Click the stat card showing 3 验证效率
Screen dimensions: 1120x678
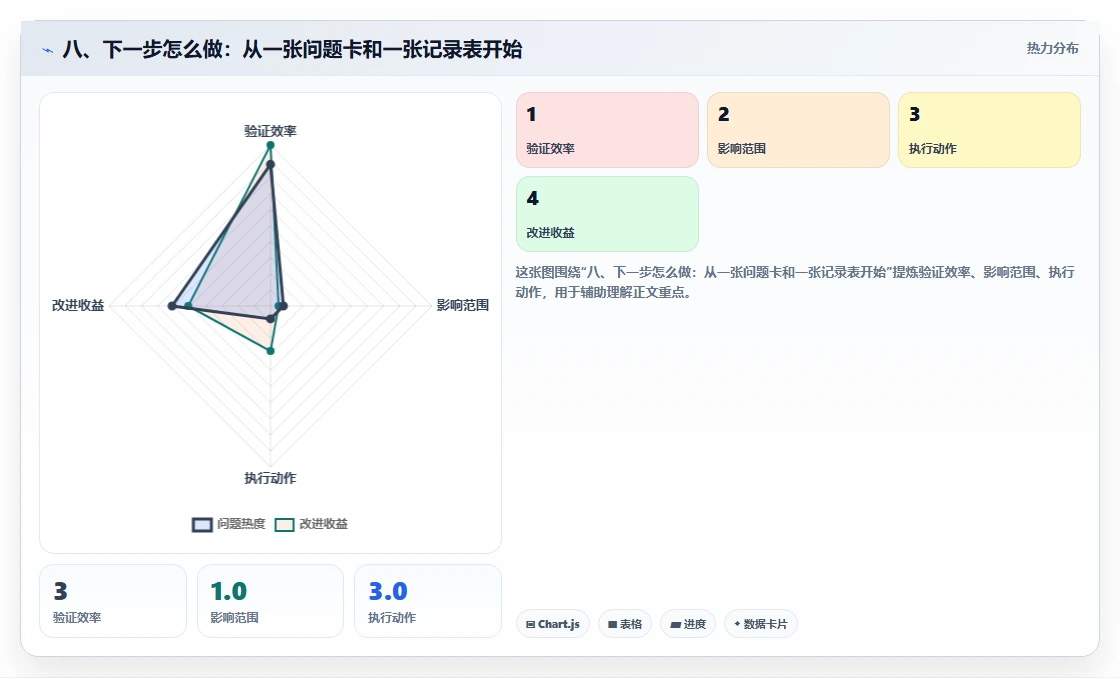tap(113, 601)
